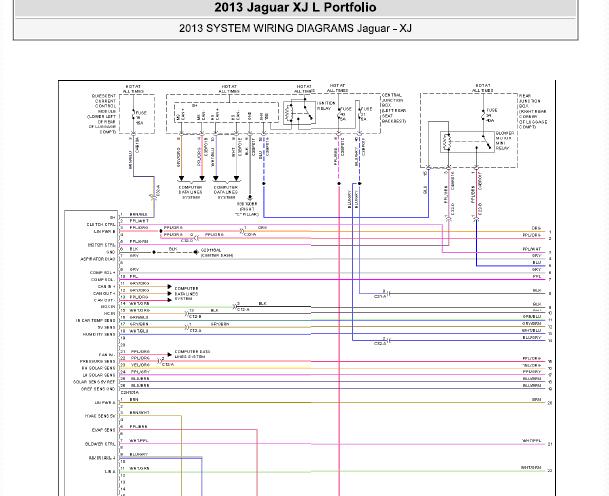This screenshot has height=496, width=609.
Task: Click the 'RPL/WHT' wire label on the right edge
Action: click(x=532, y=249)
